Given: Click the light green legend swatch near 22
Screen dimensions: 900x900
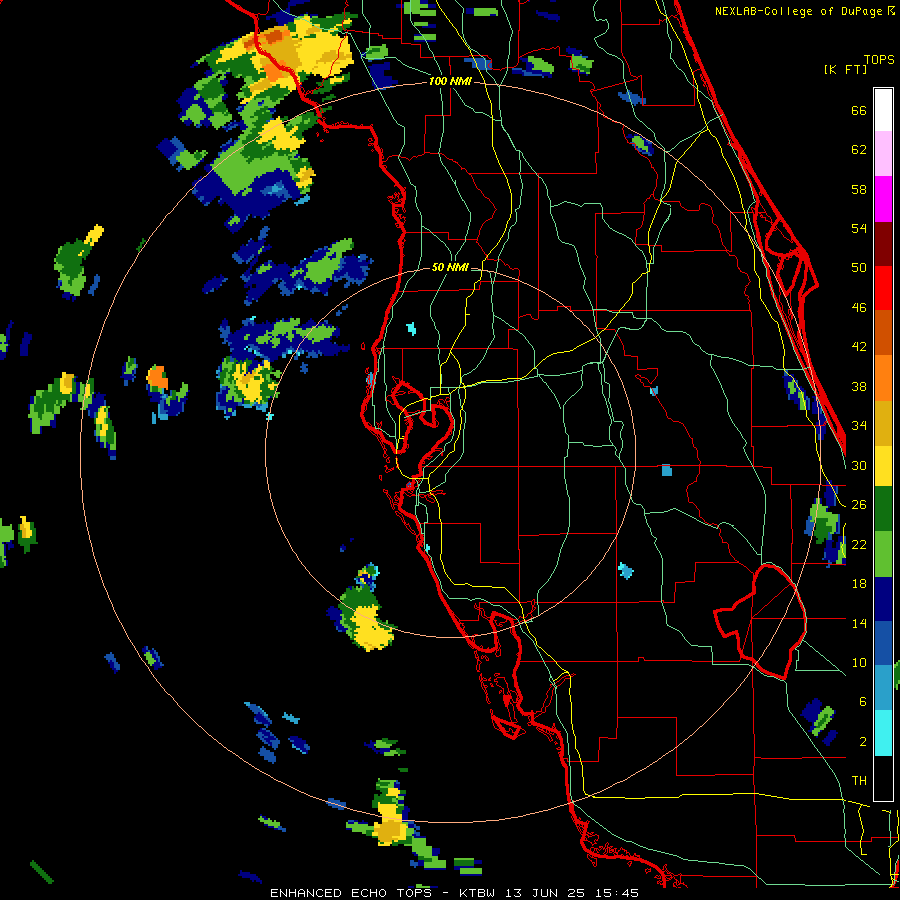Looking at the screenshot, I should point(883,554).
